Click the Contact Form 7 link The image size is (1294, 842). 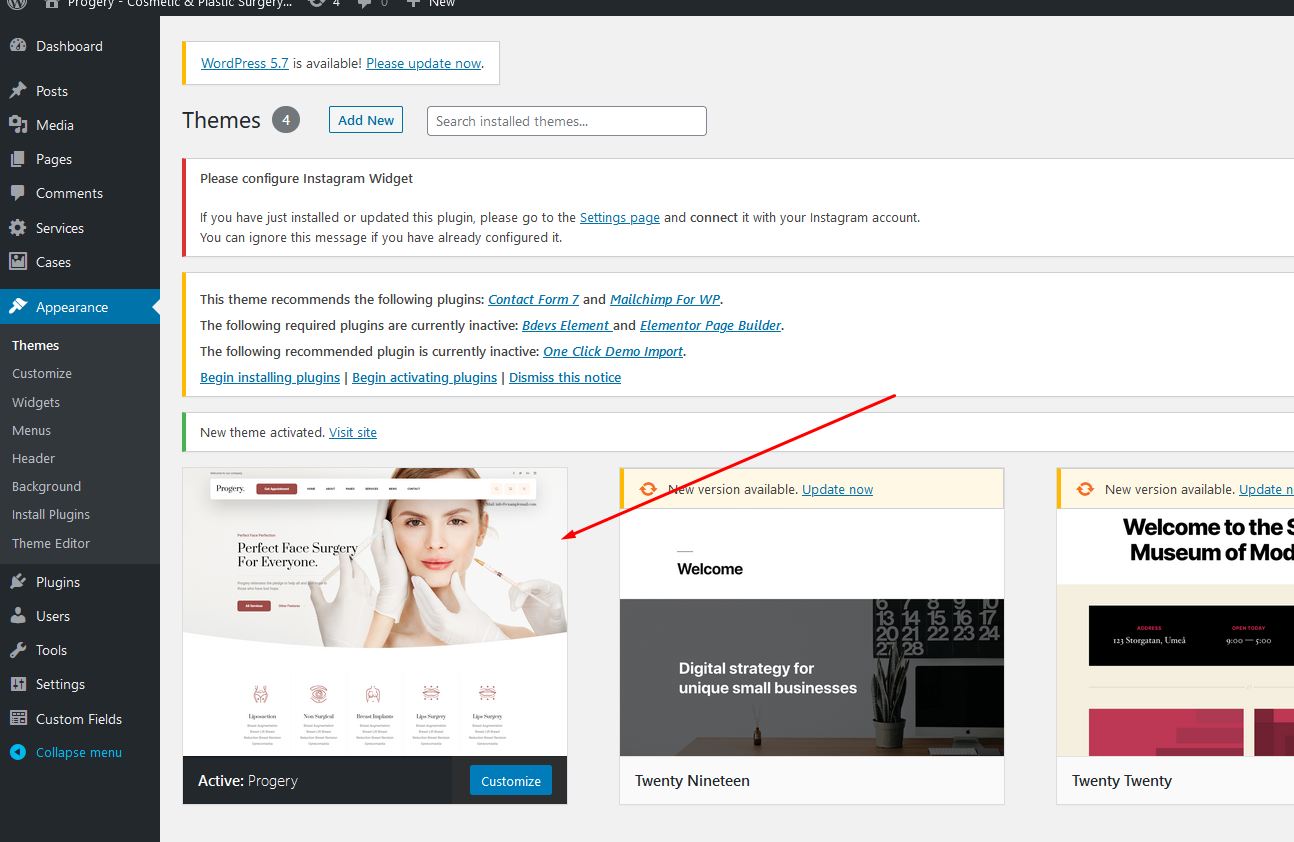[534, 299]
